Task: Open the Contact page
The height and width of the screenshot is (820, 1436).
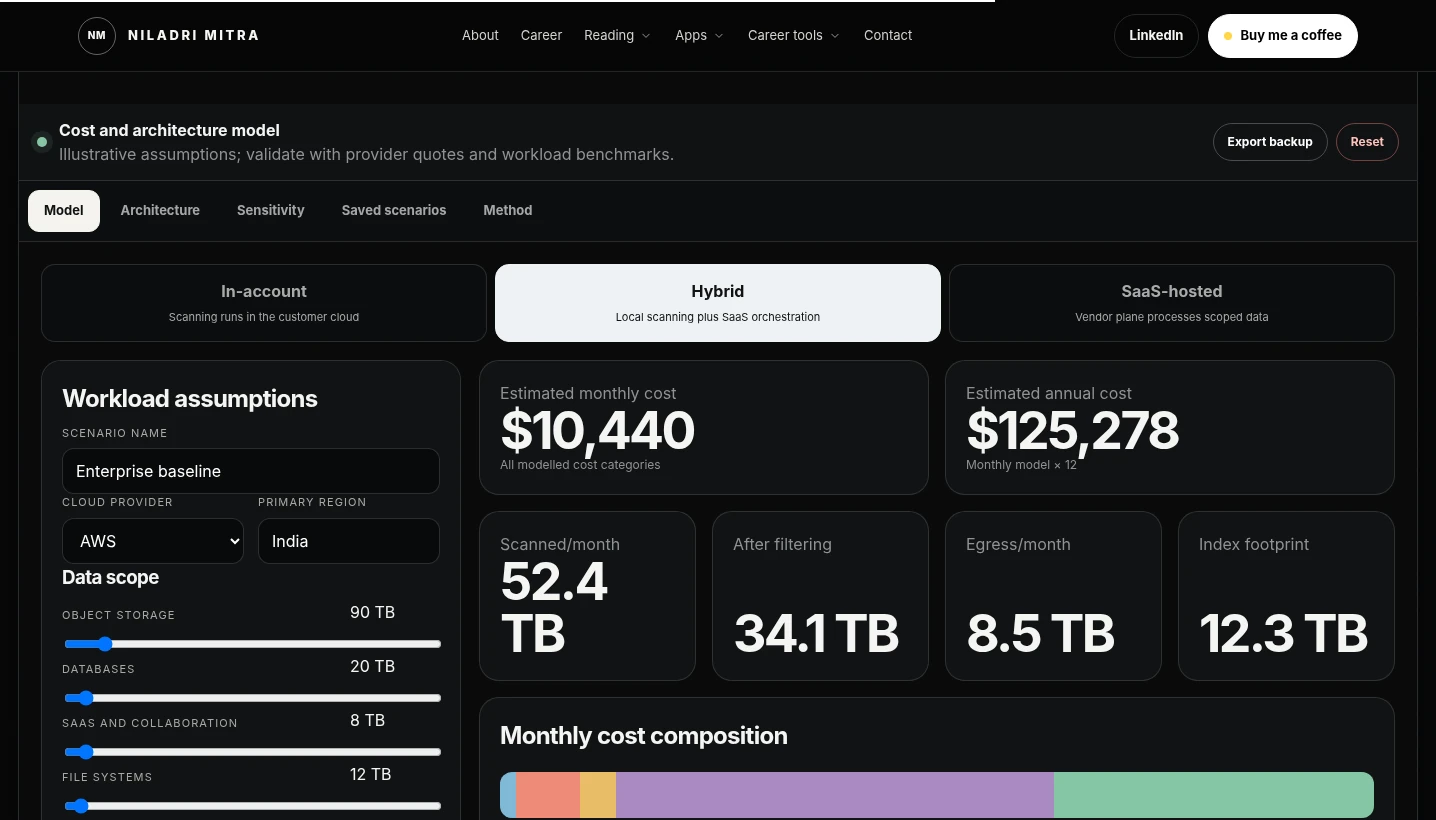Action: (888, 35)
